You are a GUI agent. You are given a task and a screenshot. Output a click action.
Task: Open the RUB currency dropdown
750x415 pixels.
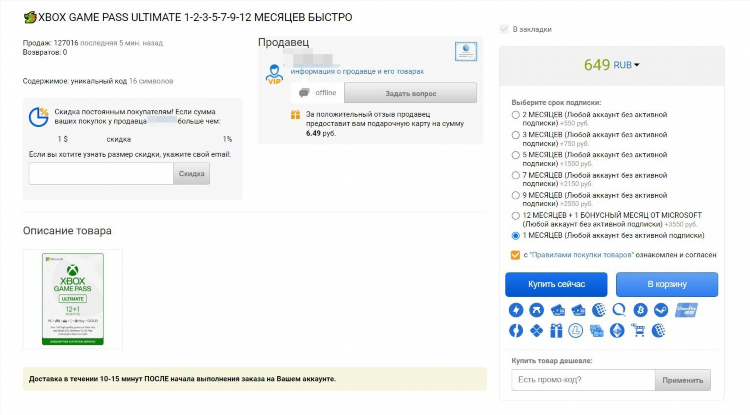click(626, 65)
